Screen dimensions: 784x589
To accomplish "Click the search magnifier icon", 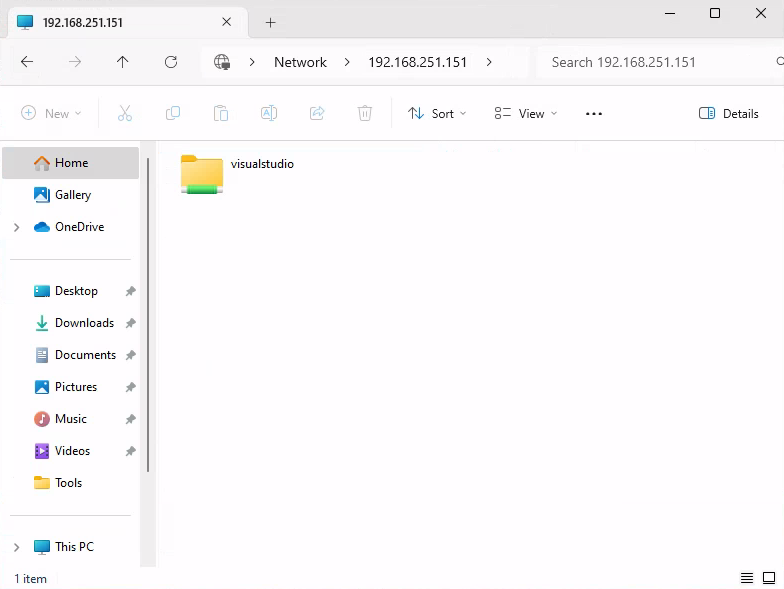I will (x=780, y=62).
